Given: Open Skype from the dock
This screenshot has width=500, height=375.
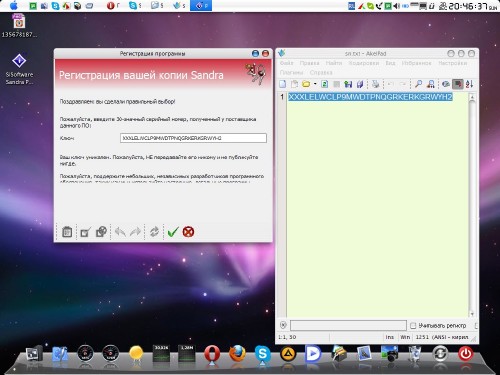Looking at the screenshot, I should pyautogui.click(x=263, y=354).
